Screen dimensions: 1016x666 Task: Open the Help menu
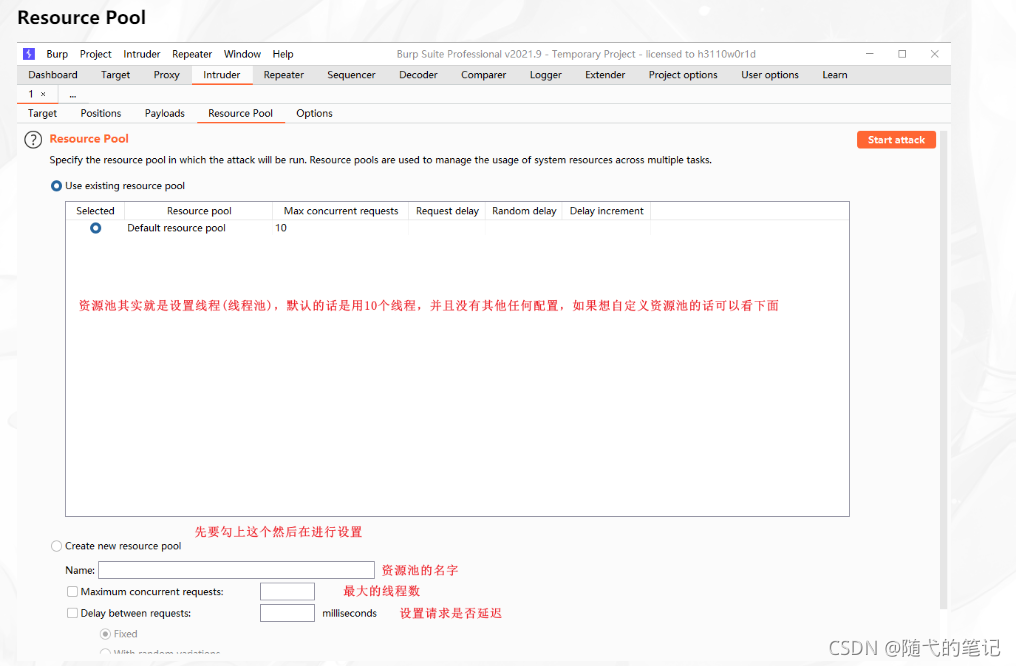pyautogui.click(x=283, y=54)
